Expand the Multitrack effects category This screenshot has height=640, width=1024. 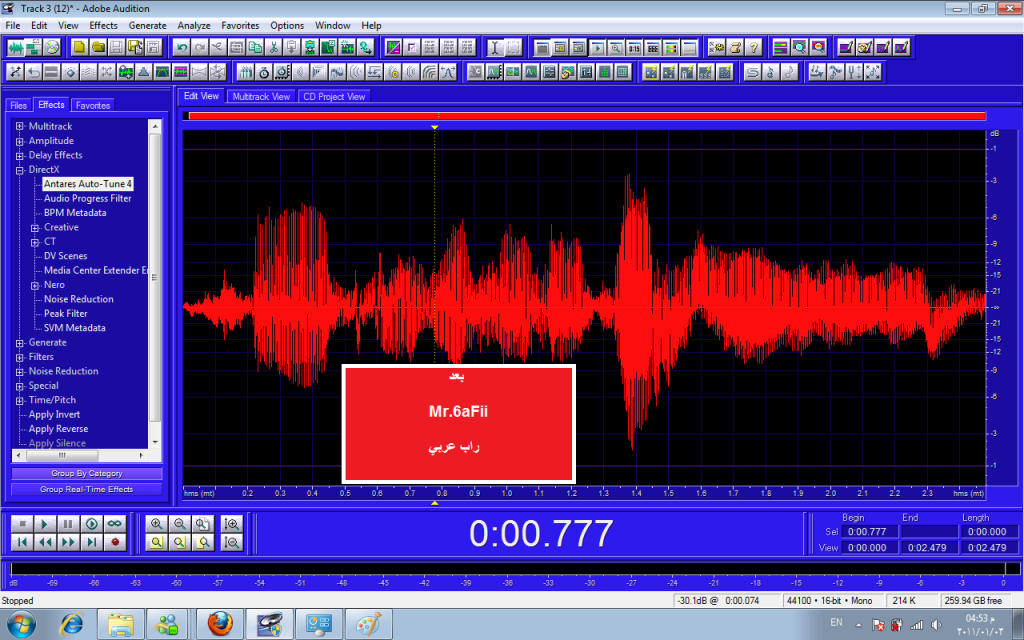pos(20,127)
